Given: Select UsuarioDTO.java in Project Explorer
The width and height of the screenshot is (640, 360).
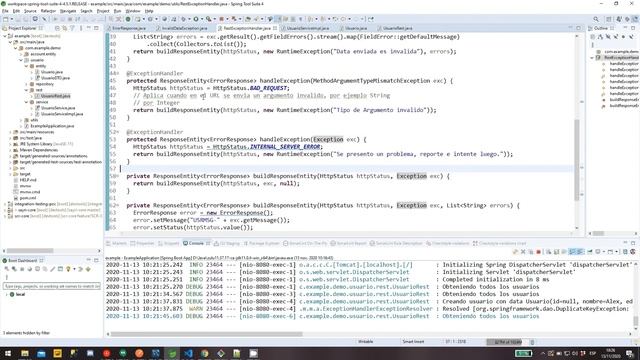Looking at the screenshot, I should click(x=55, y=78).
